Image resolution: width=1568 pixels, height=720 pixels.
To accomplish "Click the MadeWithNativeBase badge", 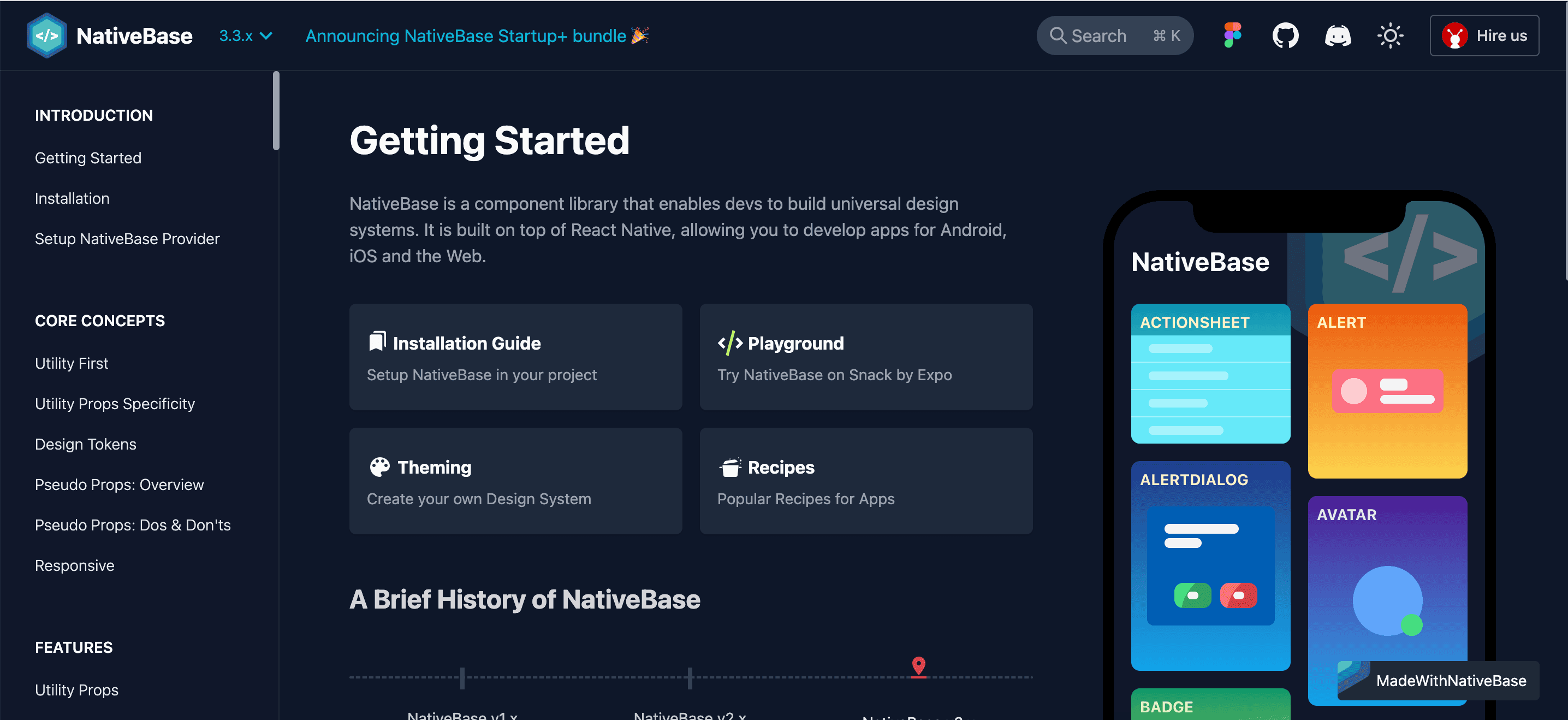I will point(1438,681).
